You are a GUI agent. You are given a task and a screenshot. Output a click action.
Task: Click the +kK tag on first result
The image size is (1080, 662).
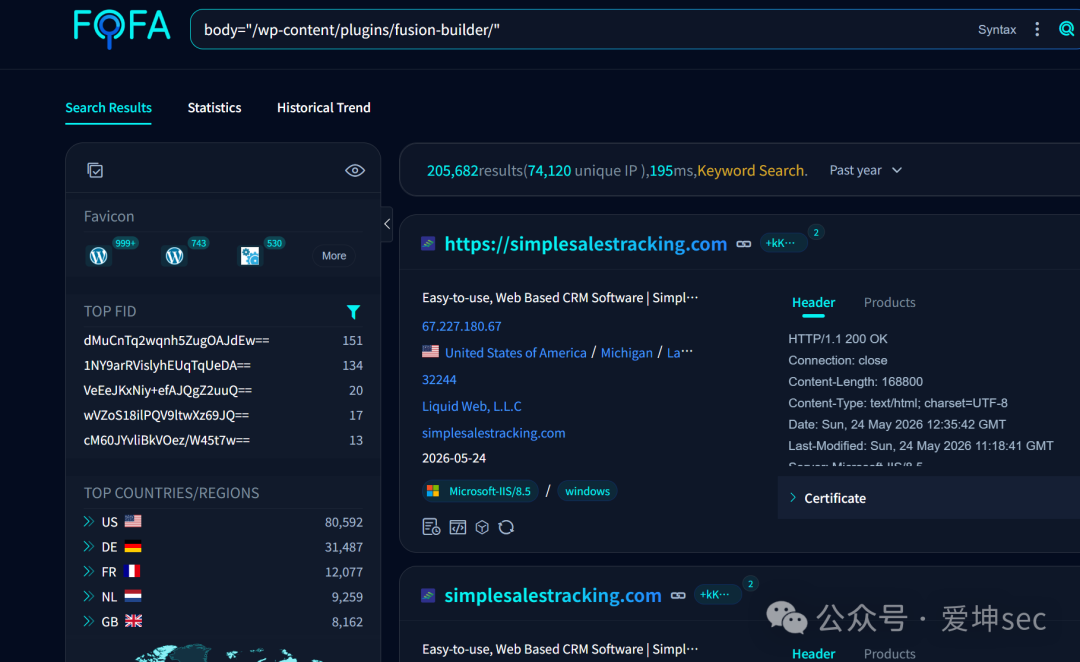tap(781, 243)
